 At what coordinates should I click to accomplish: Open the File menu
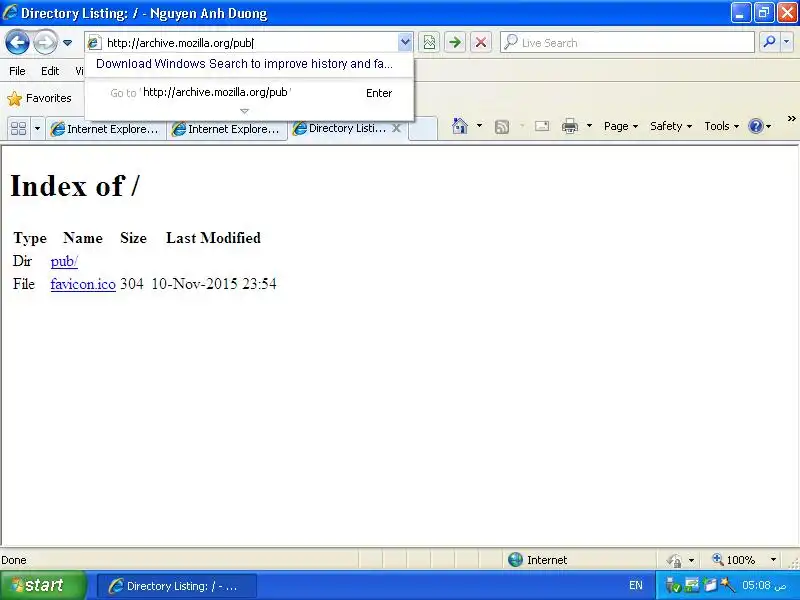(x=17, y=71)
